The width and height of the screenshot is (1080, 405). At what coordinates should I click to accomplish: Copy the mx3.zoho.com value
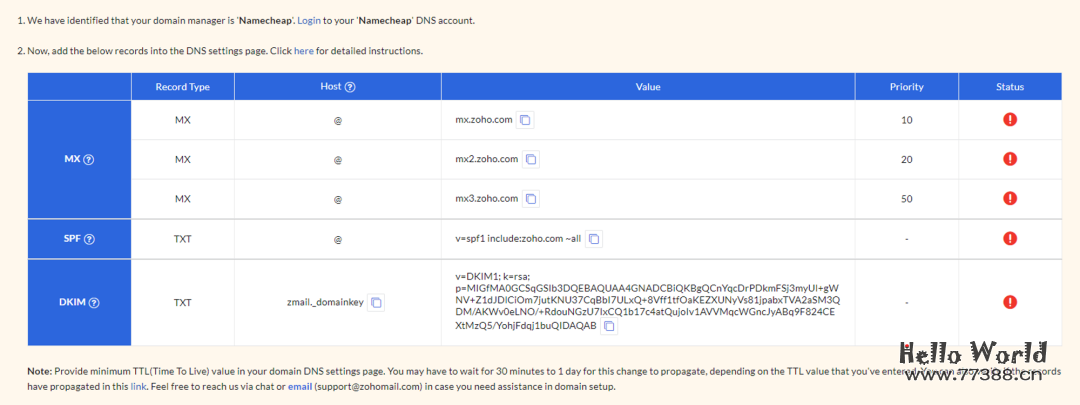pyautogui.click(x=532, y=199)
